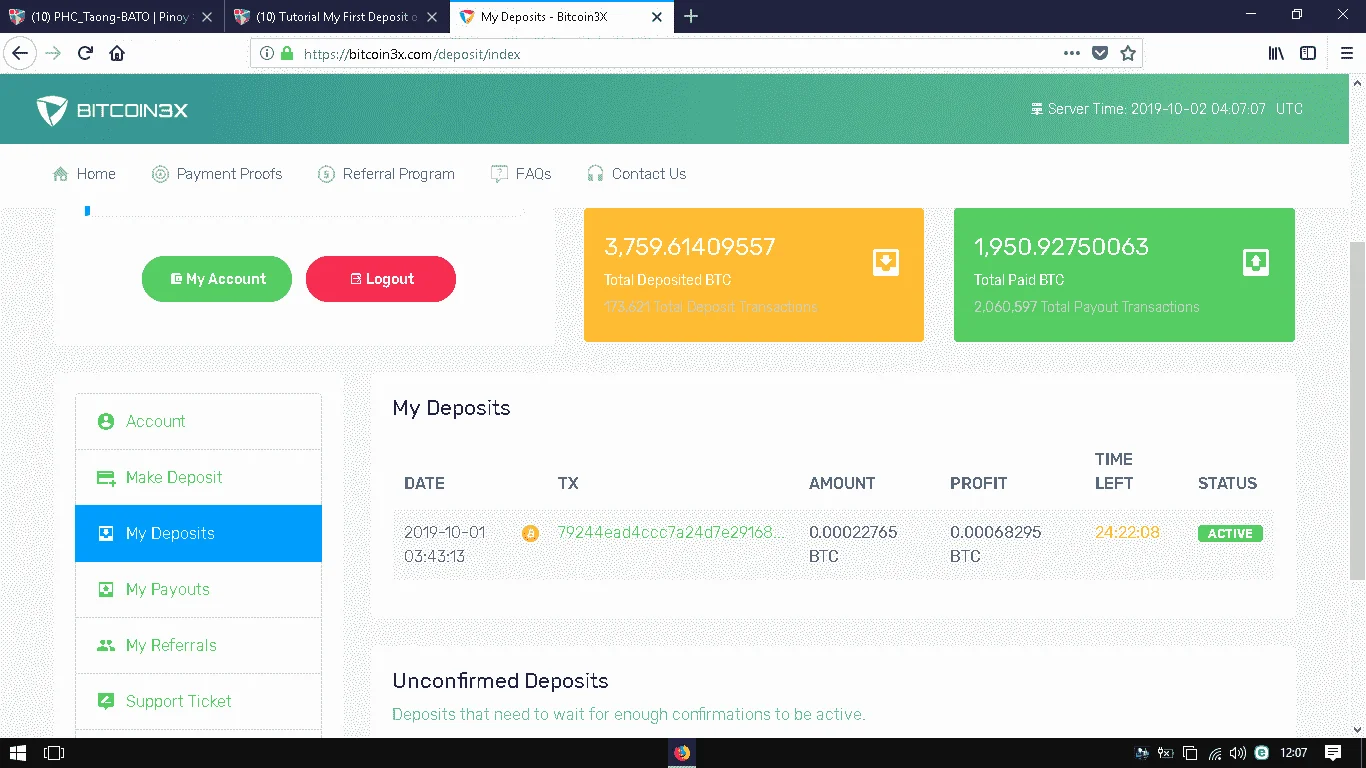Bookmark this page with the star icon
1366x768 pixels.
pyautogui.click(x=1128, y=54)
